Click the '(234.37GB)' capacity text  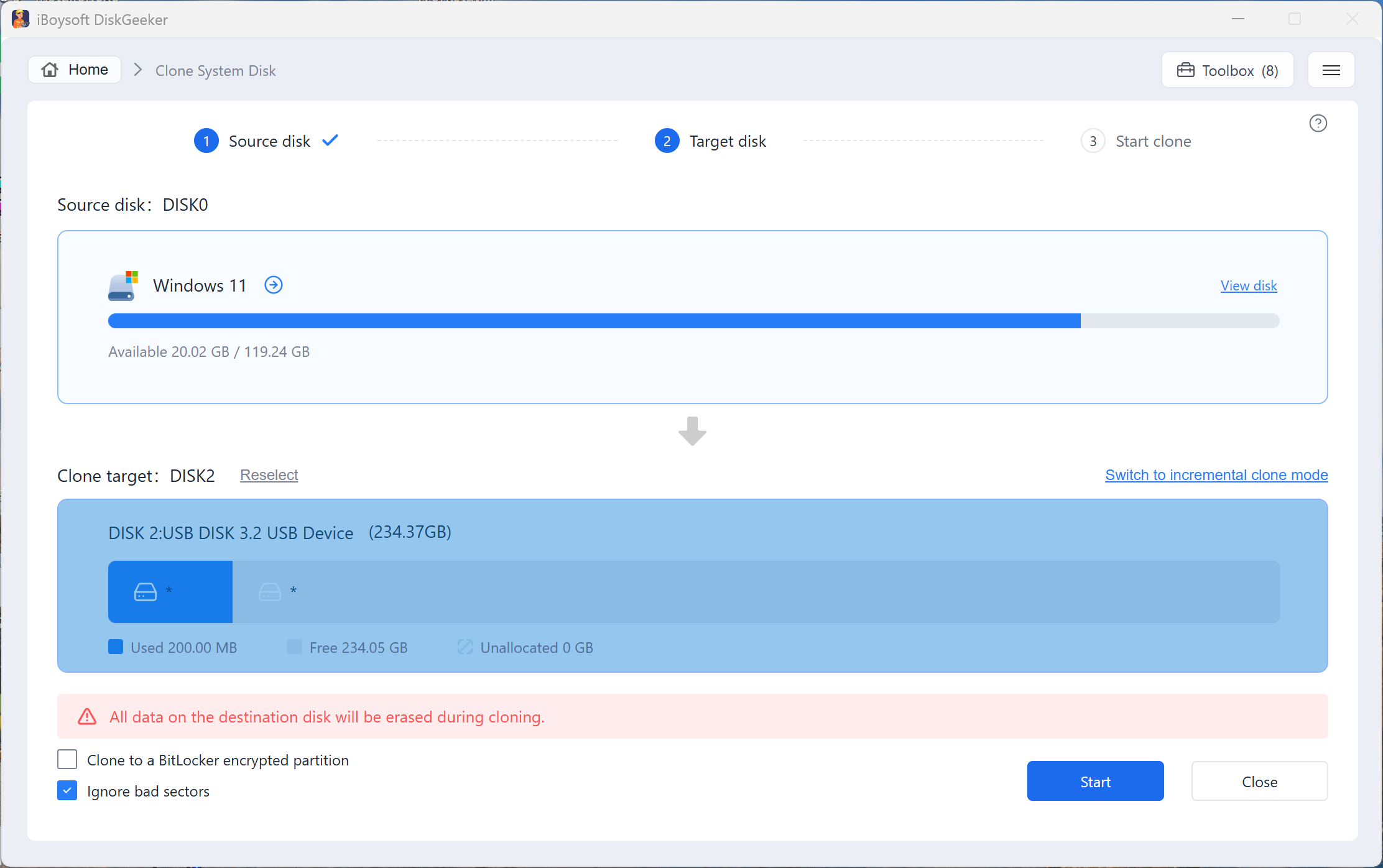click(410, 532)
